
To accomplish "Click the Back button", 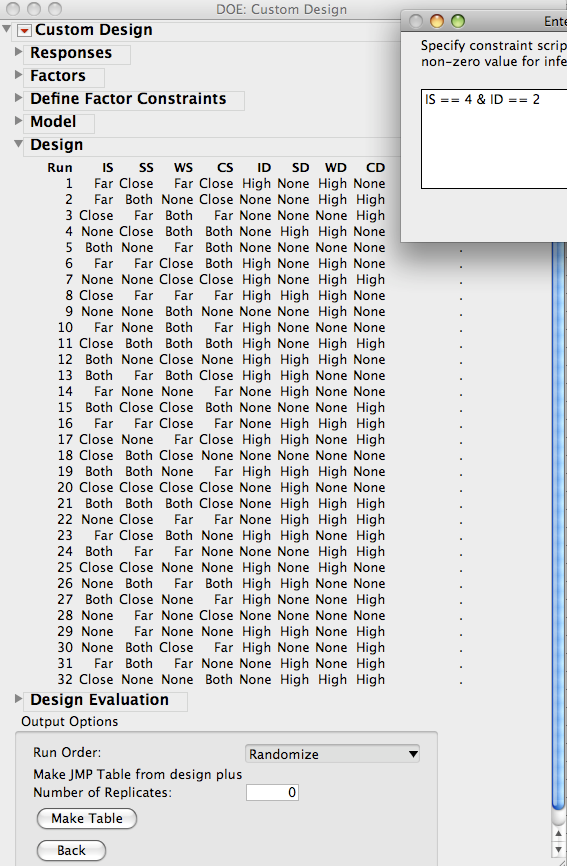I will pyautogui.click(x=71, y=851).
